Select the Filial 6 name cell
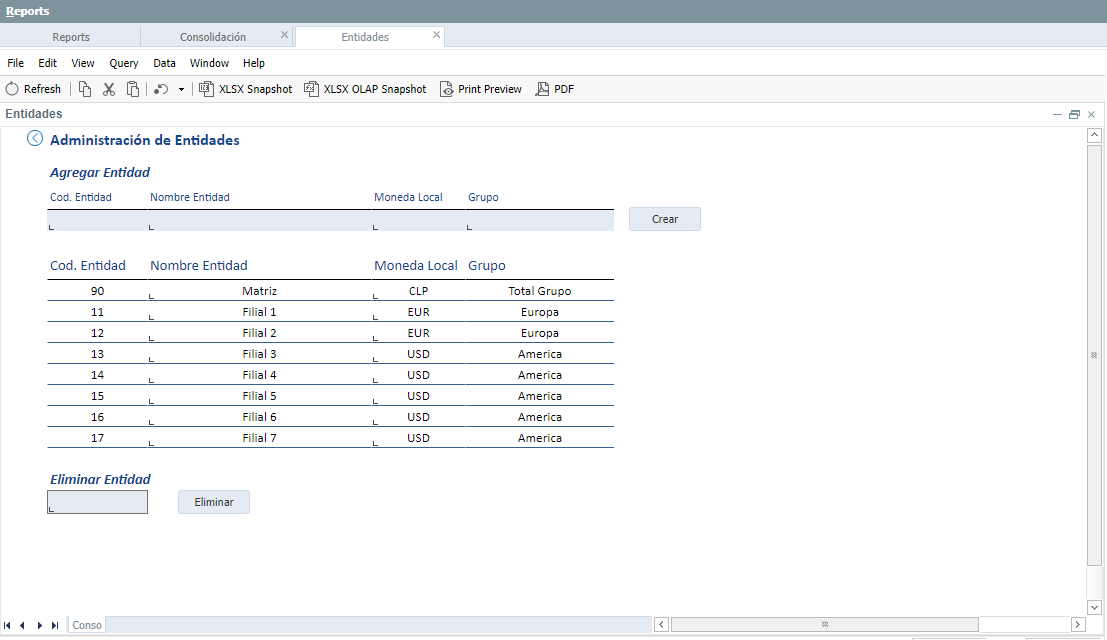The height and width of the screenshot is (640, 1107). [259, 417]
